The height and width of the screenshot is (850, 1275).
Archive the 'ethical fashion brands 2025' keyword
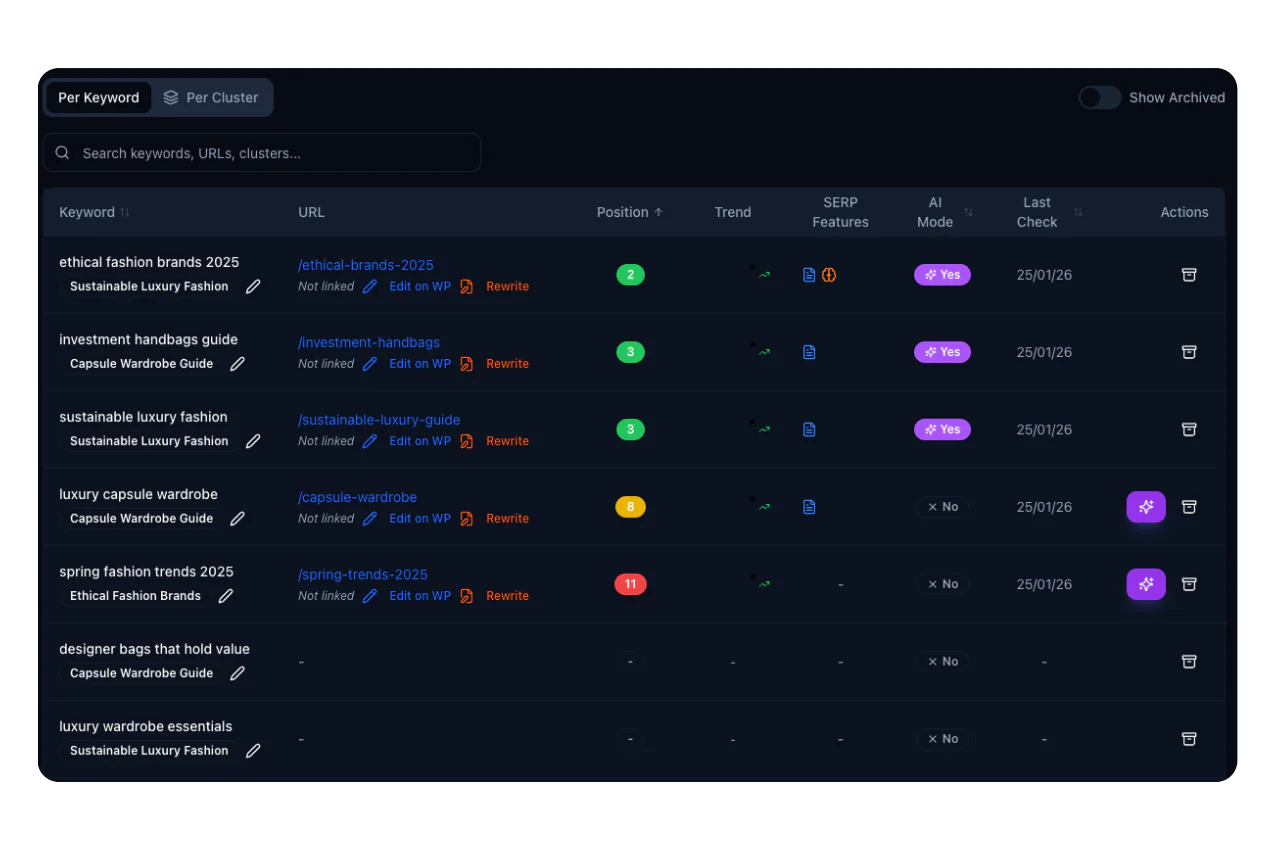(1189, 275)
